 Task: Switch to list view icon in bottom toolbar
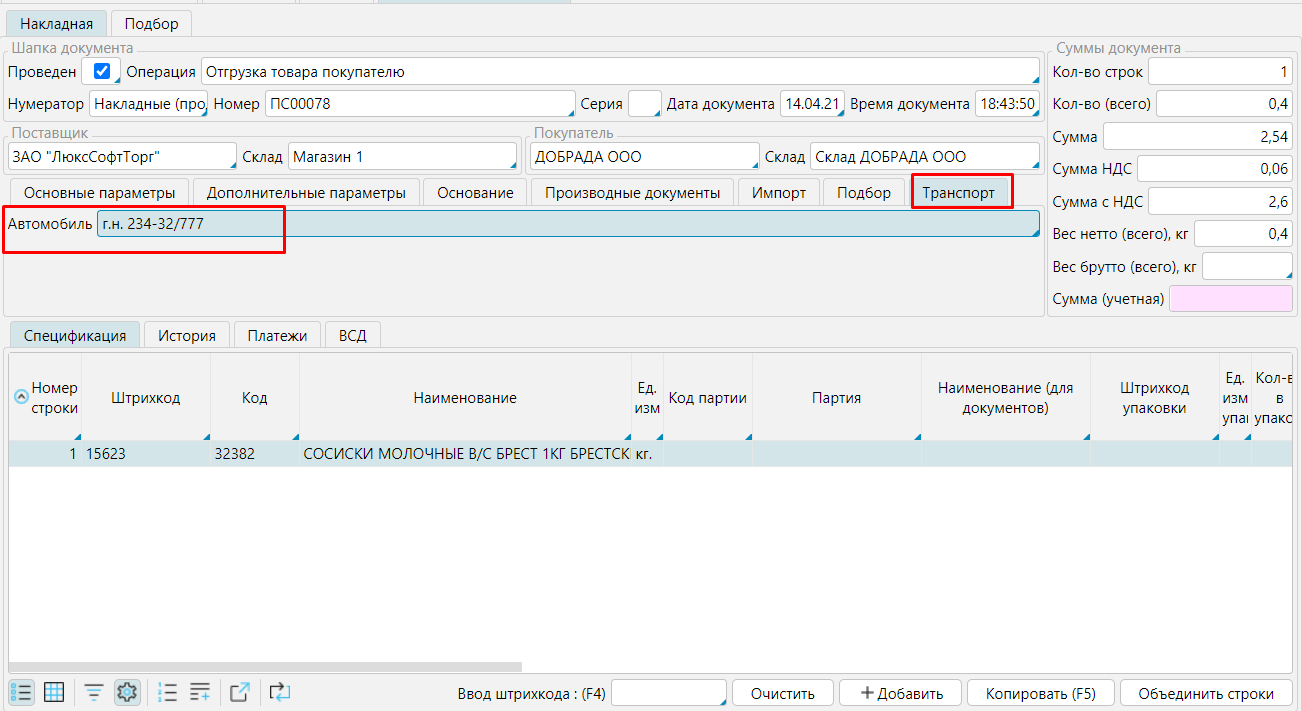(x=21, y=692)
